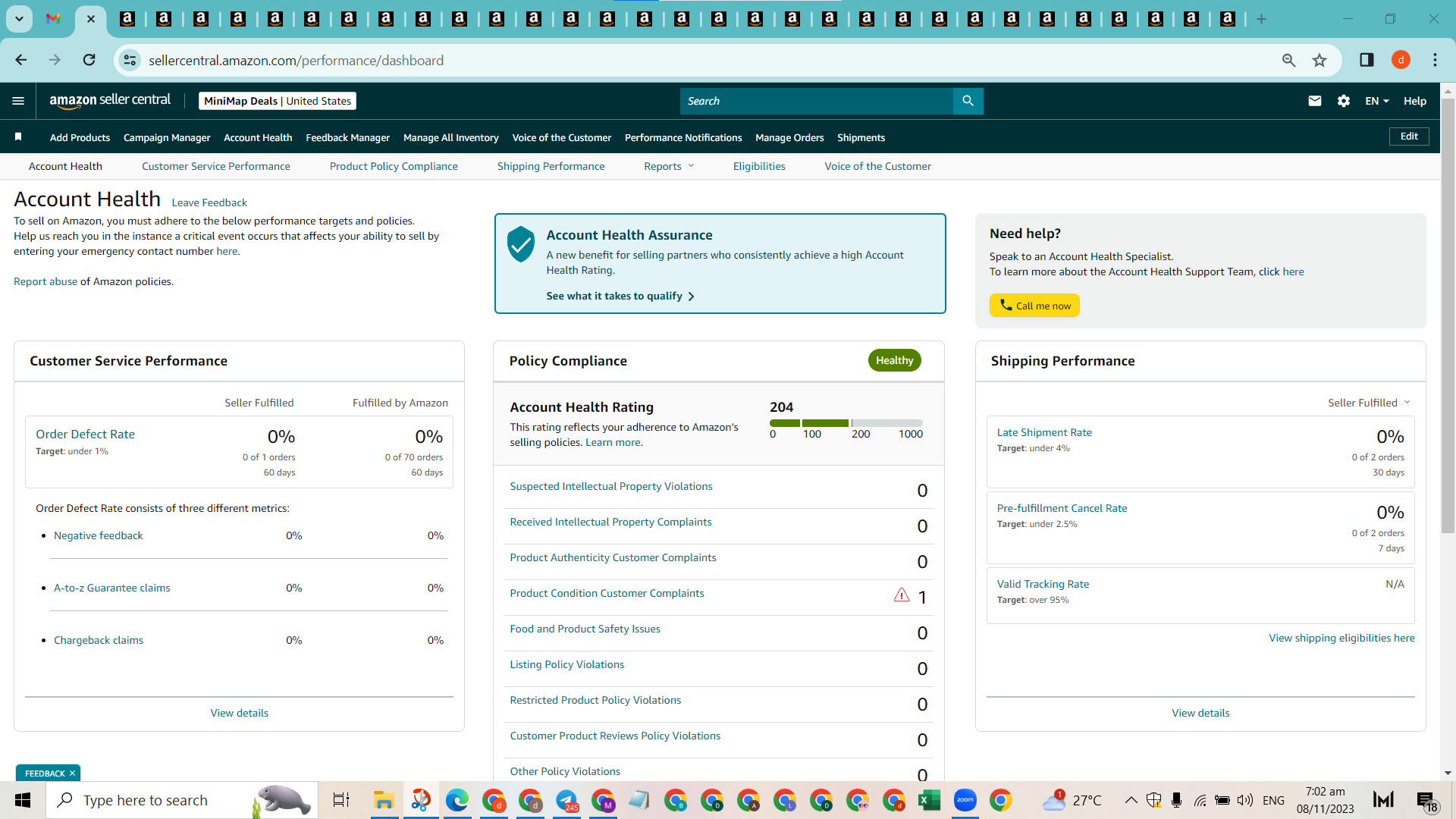Open the browser zoom magnifier icon
Screen dimensions: 1456x819
[1288, 60]
